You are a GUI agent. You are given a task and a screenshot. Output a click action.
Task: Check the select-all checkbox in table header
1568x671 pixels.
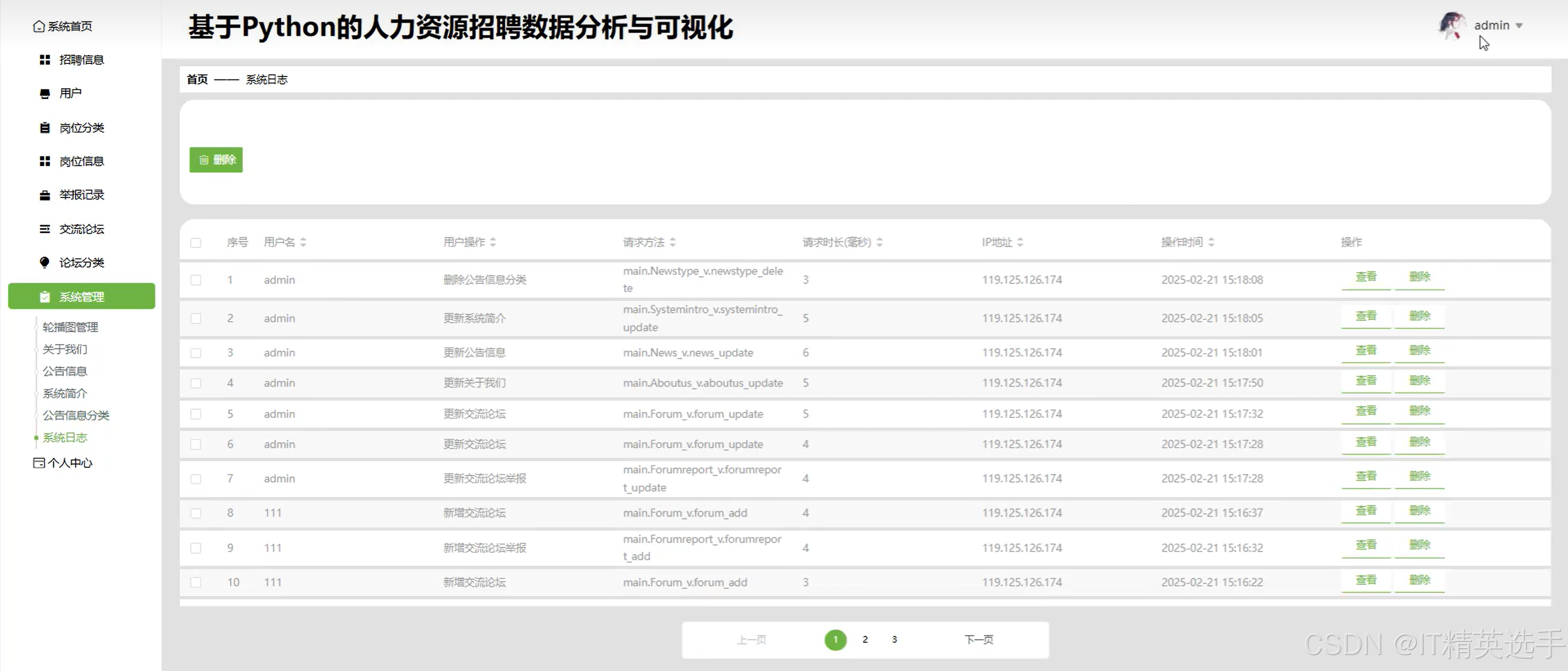point(196,243)
